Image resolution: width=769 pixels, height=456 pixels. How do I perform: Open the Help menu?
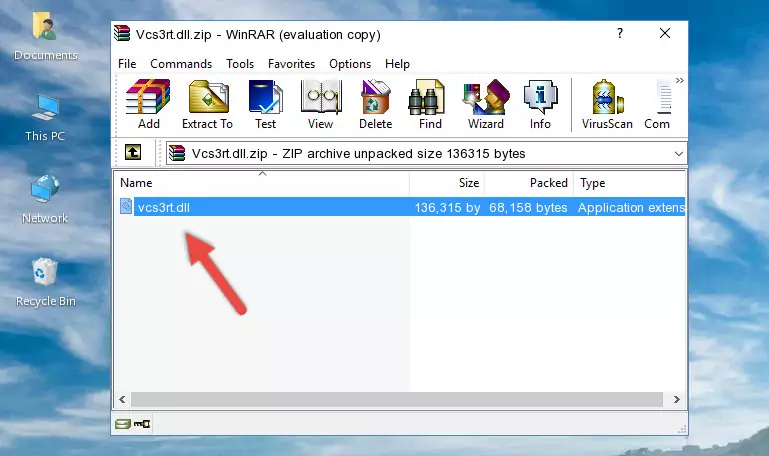[x=397, y=64]
